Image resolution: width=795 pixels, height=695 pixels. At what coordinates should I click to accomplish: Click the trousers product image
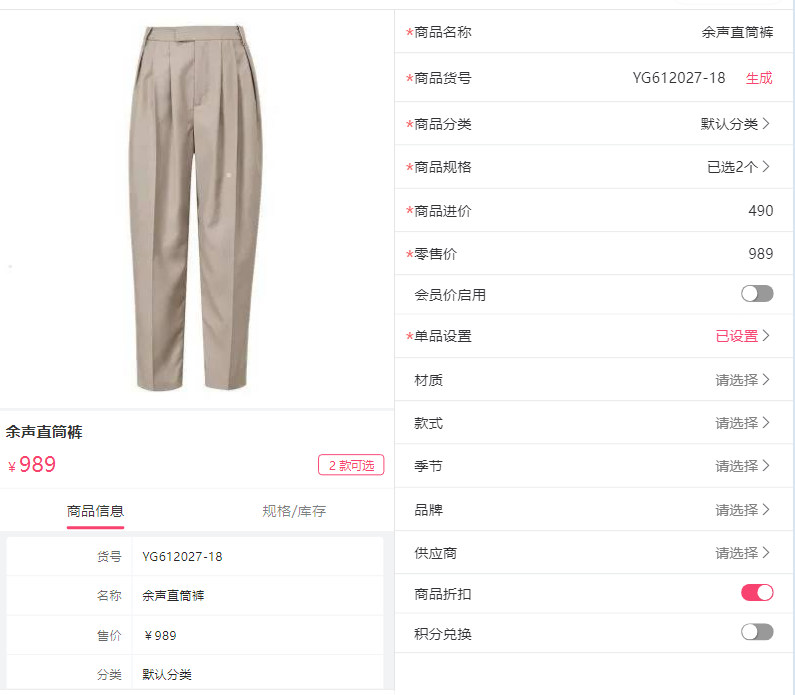(x=196, y=208)
